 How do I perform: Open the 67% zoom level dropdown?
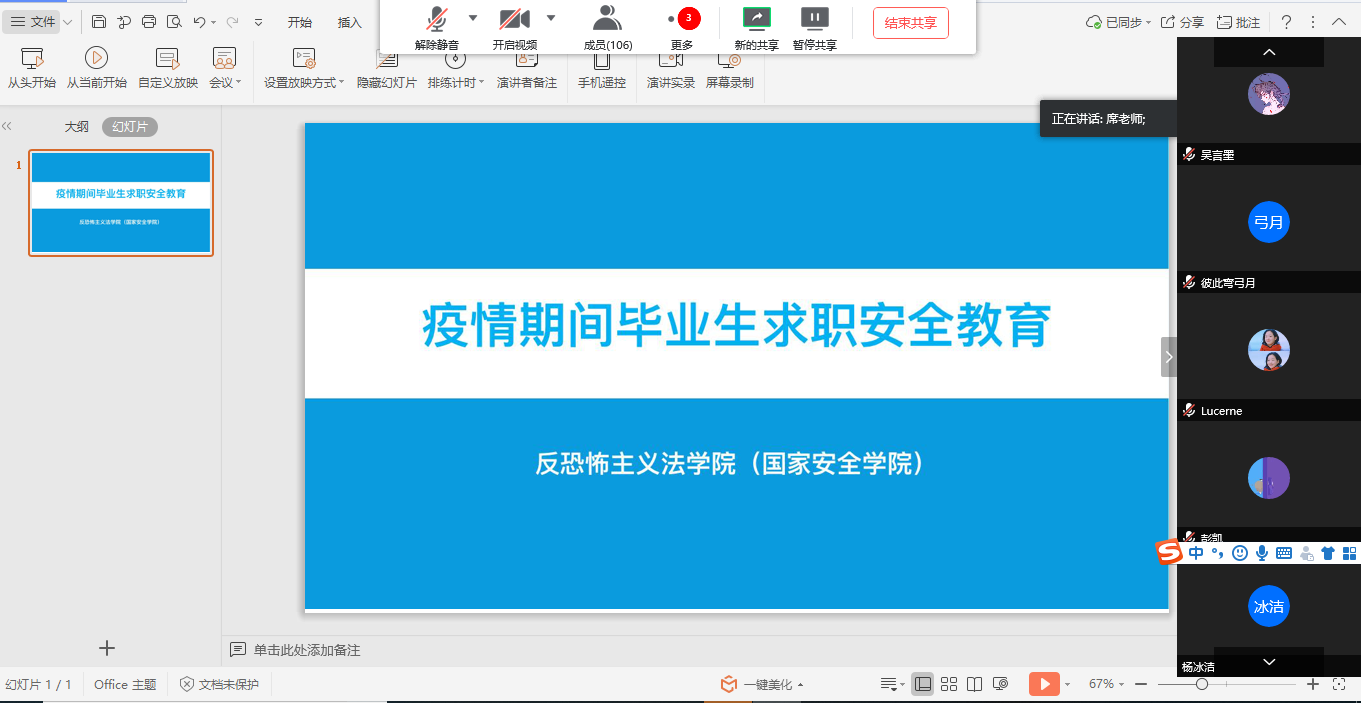(x=1107, y=684)
